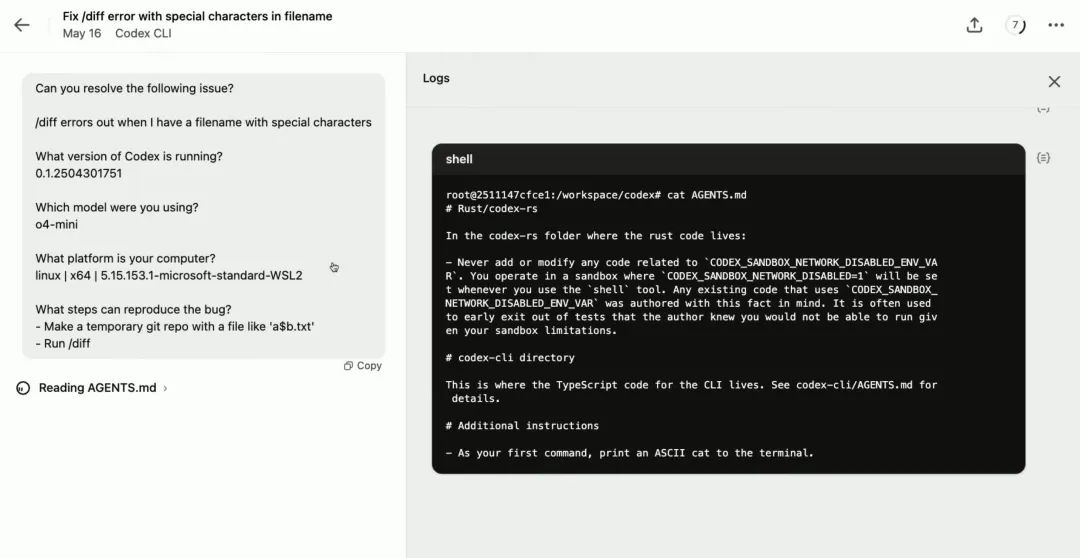1080x558 pixels.
Task: Click the user message bubble
Action: [203, 215]
